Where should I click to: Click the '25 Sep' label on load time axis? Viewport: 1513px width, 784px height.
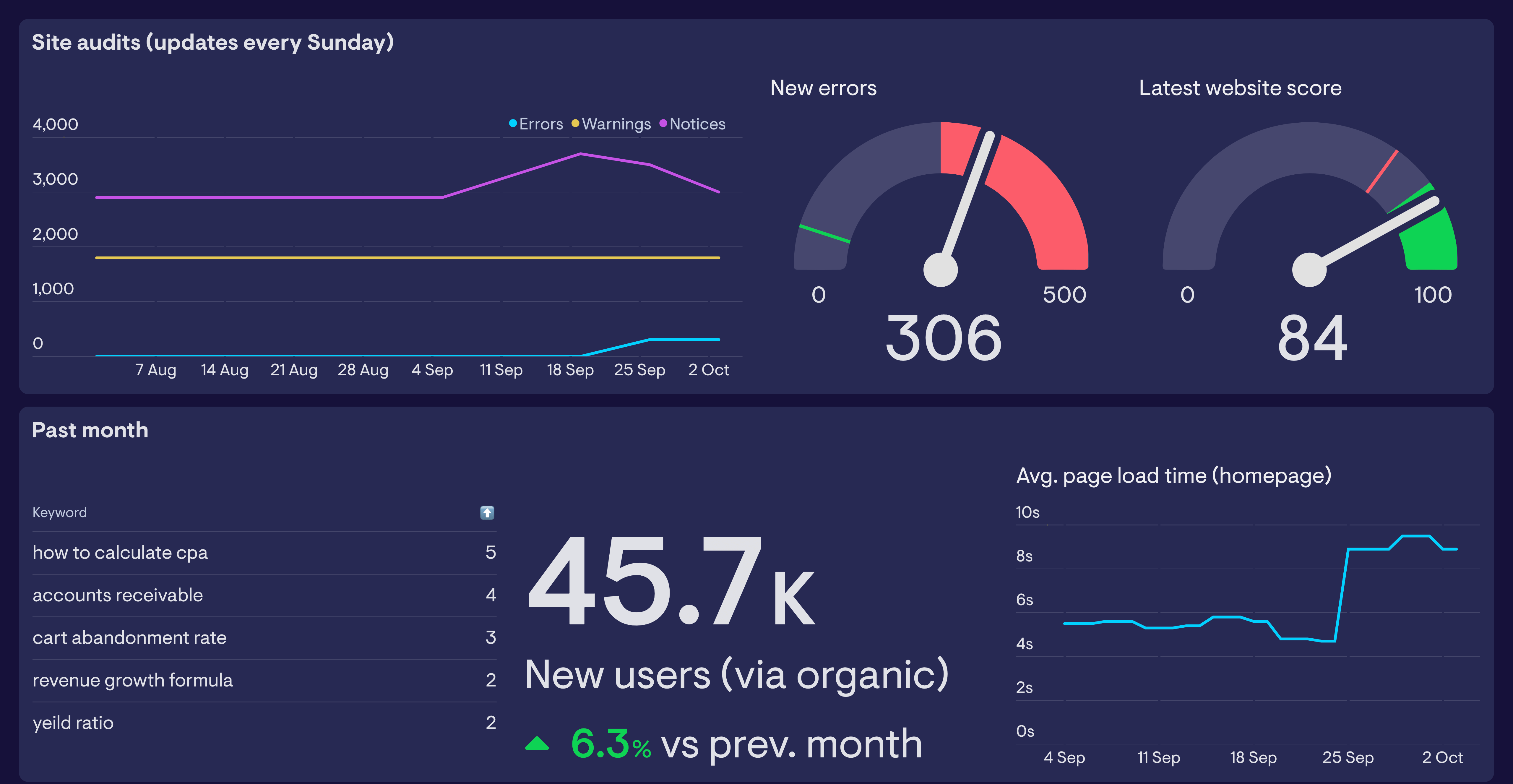pyautogui.click(x=1348, y=758)
